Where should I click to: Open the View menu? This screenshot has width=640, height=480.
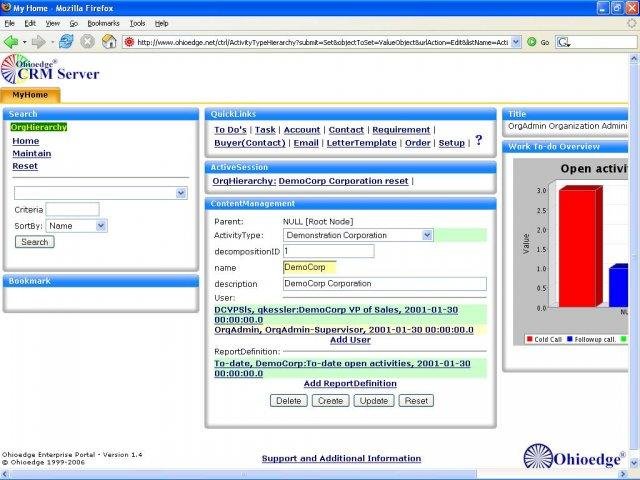click(x=52, y=24)
